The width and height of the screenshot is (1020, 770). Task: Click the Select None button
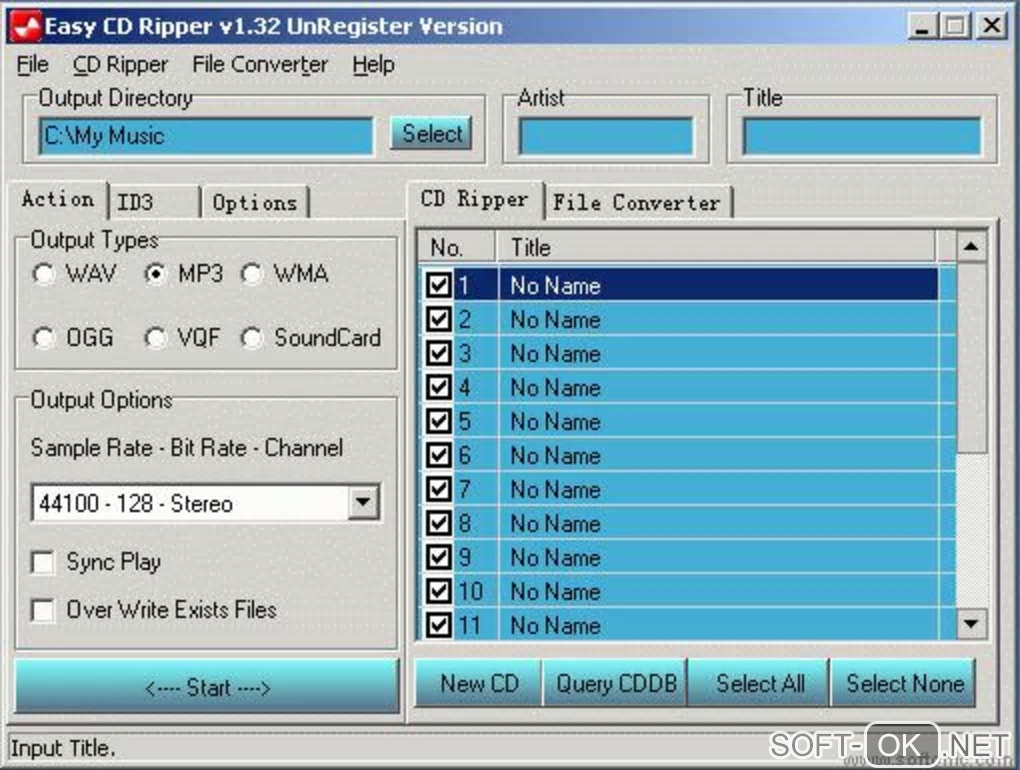pos(904,684)
